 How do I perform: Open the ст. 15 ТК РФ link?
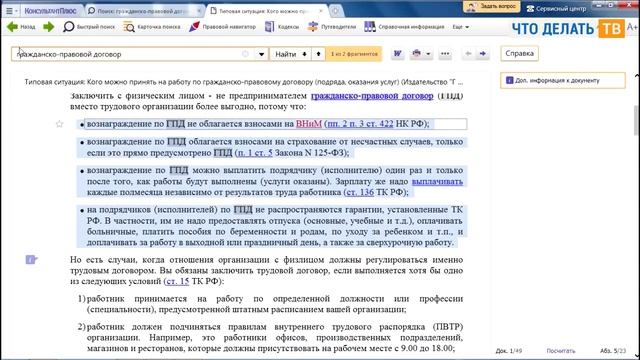coord(178,281)
